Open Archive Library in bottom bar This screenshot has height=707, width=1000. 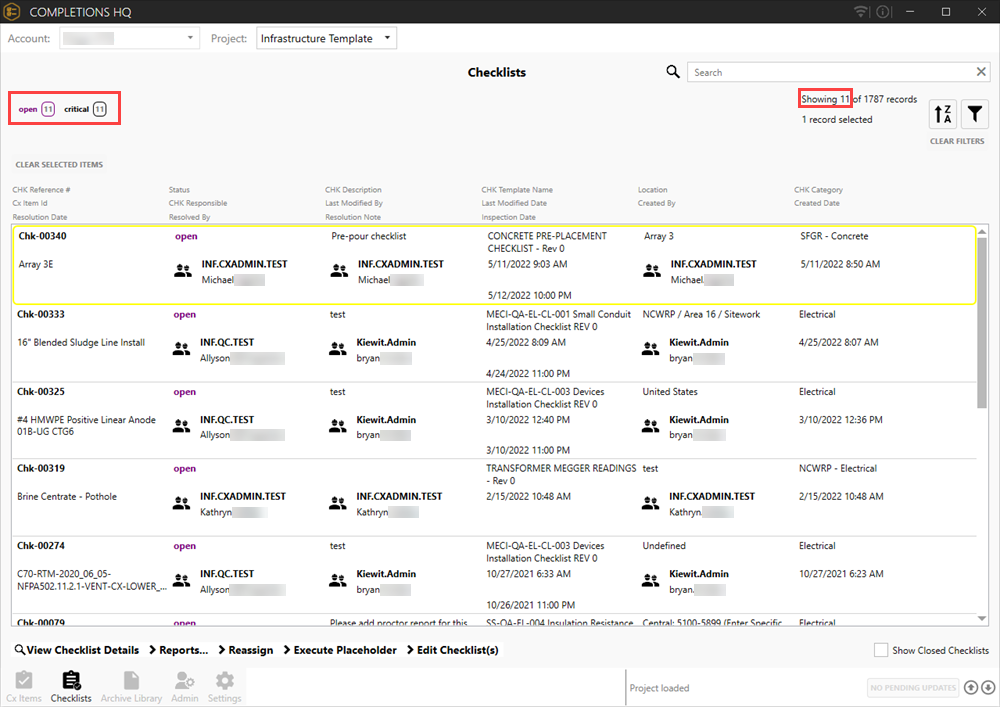131,686
